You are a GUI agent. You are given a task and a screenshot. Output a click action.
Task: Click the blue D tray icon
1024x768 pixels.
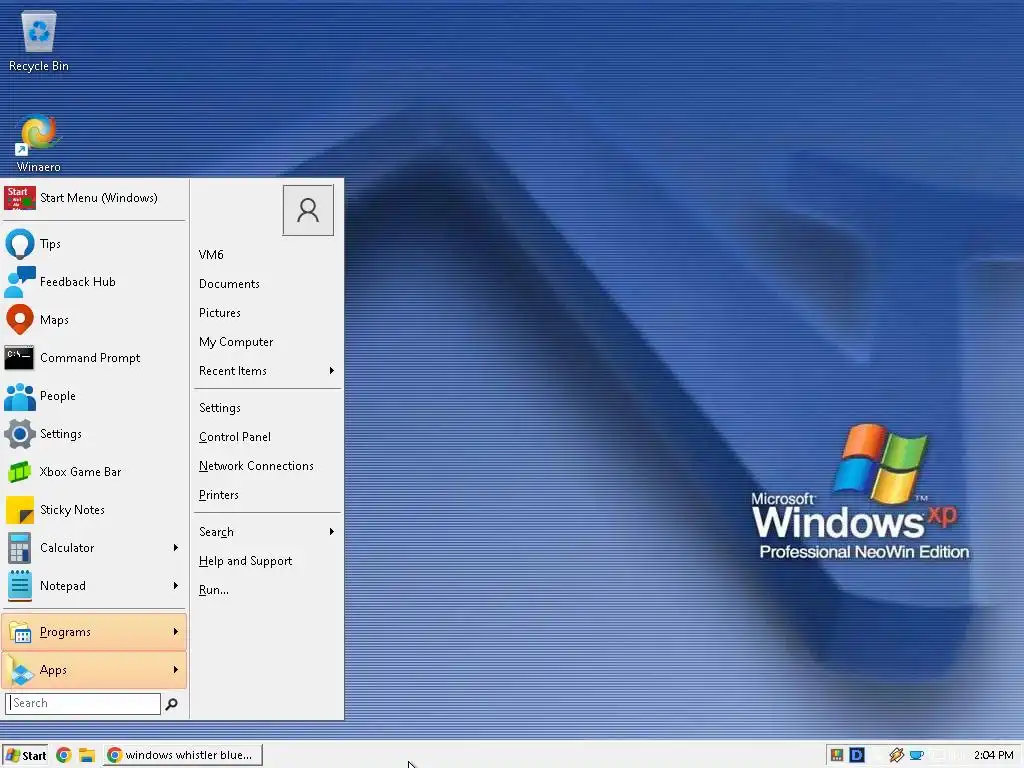[x=857, y=755]
